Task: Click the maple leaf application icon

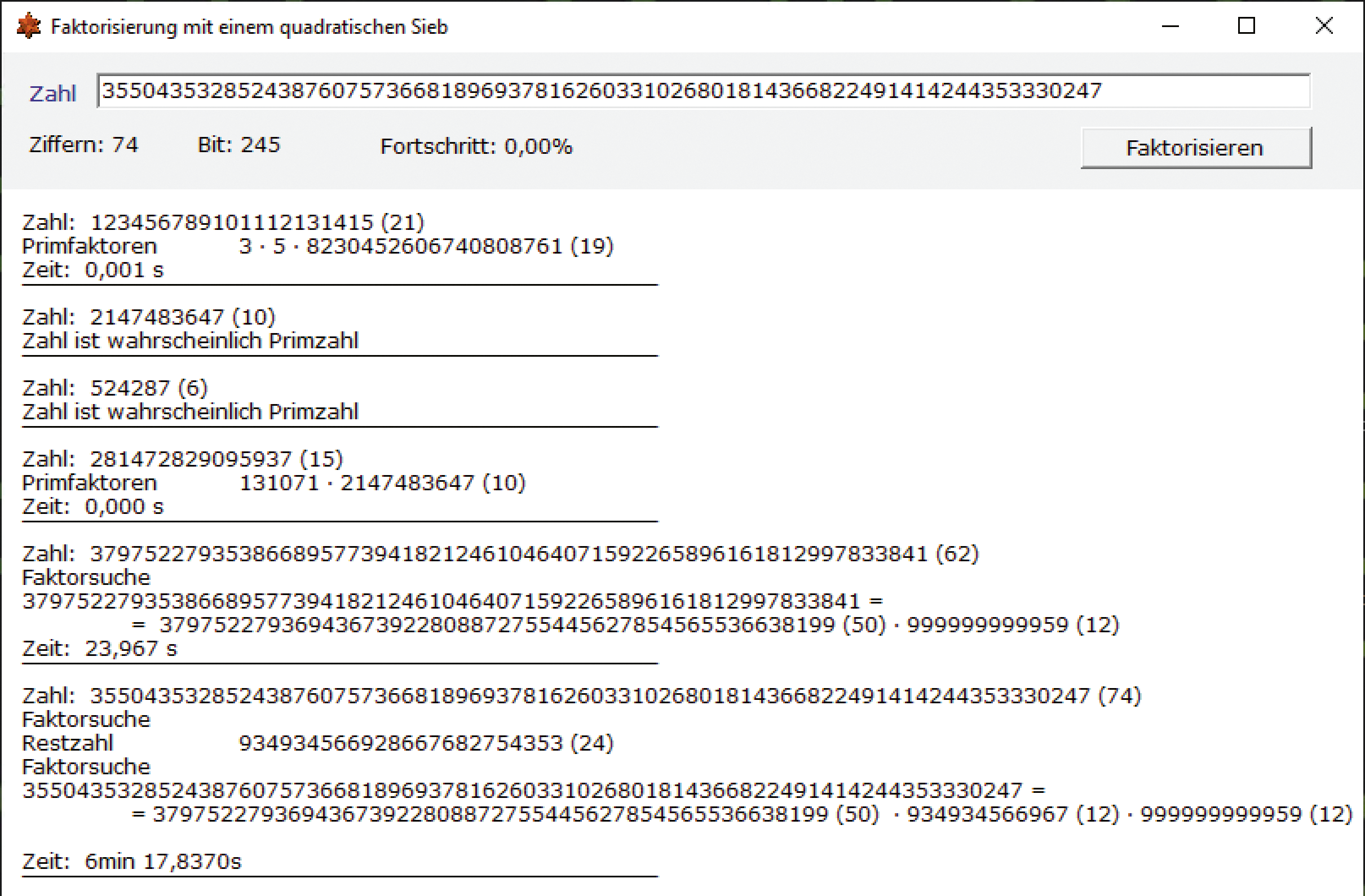Action: tap(29, 26)
